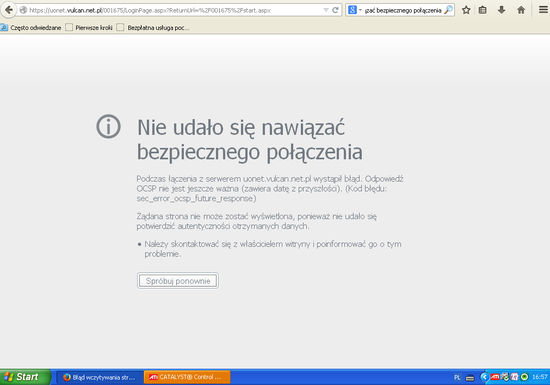
Task: Click the pink and white tray icon
Action: pyautogui.click(x=515, y=377)
